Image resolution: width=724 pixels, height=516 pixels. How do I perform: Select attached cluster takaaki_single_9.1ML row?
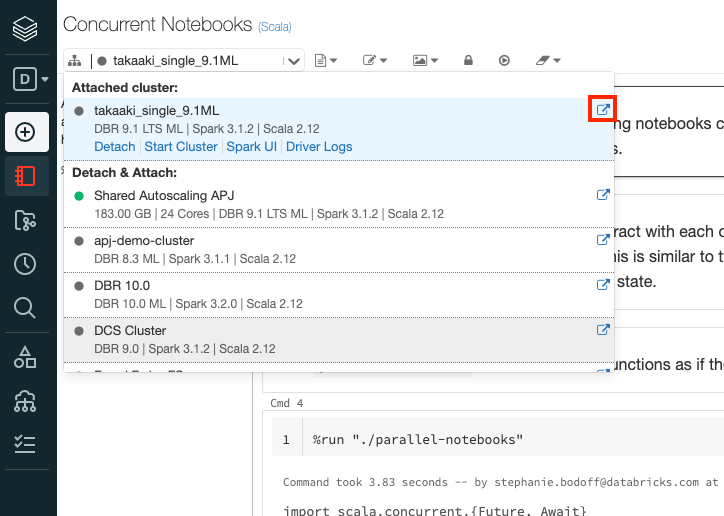point(339,129)
